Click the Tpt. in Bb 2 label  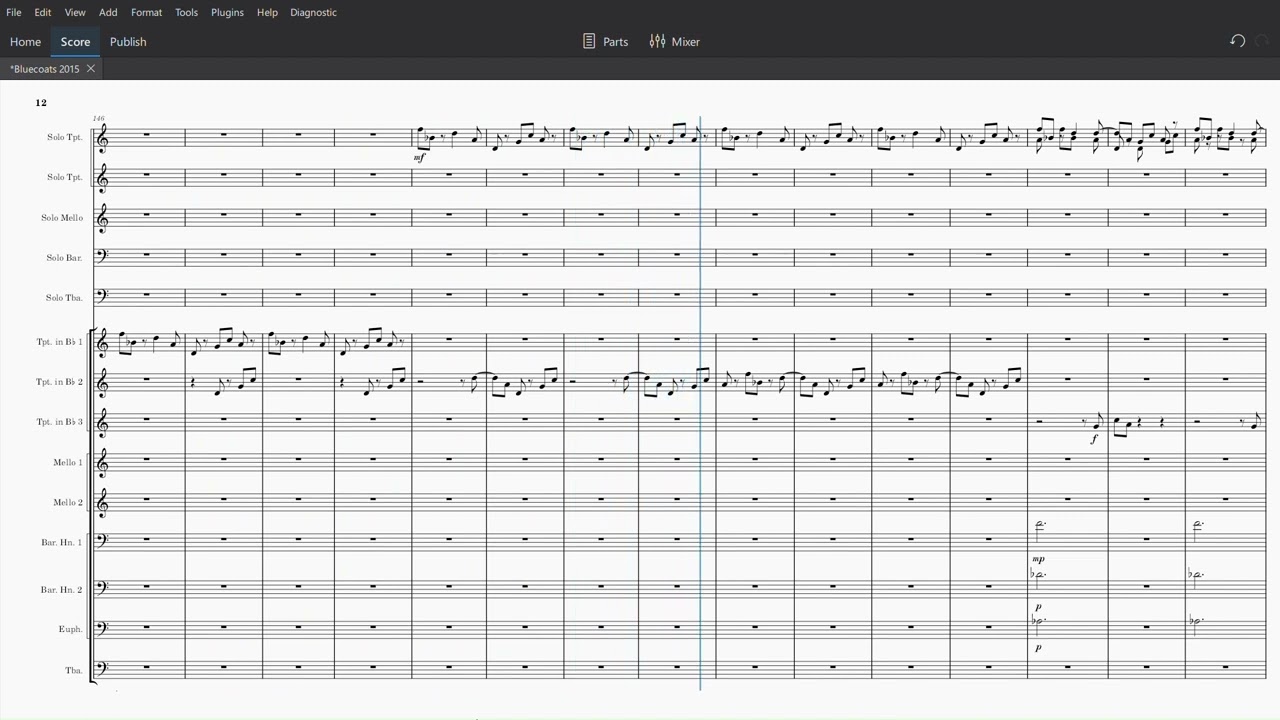(x=60, y=382)
